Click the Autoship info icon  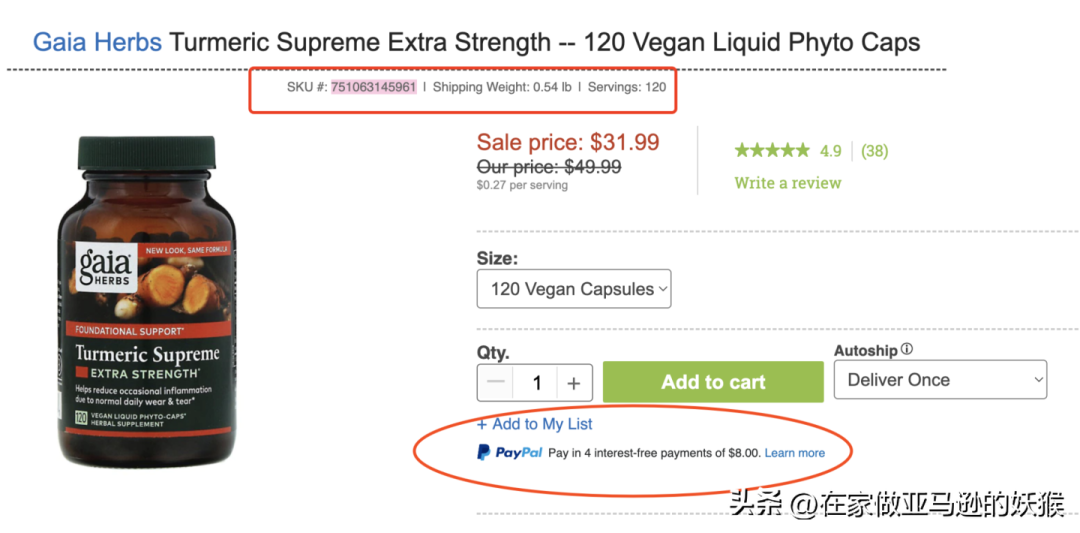tap(906, 350)
